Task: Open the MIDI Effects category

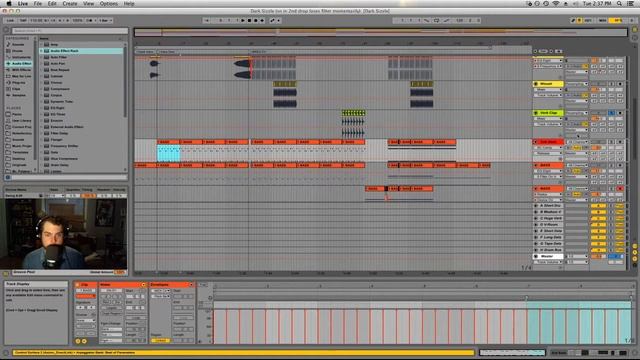Action: pyautogui.click(x=18, y=70)
